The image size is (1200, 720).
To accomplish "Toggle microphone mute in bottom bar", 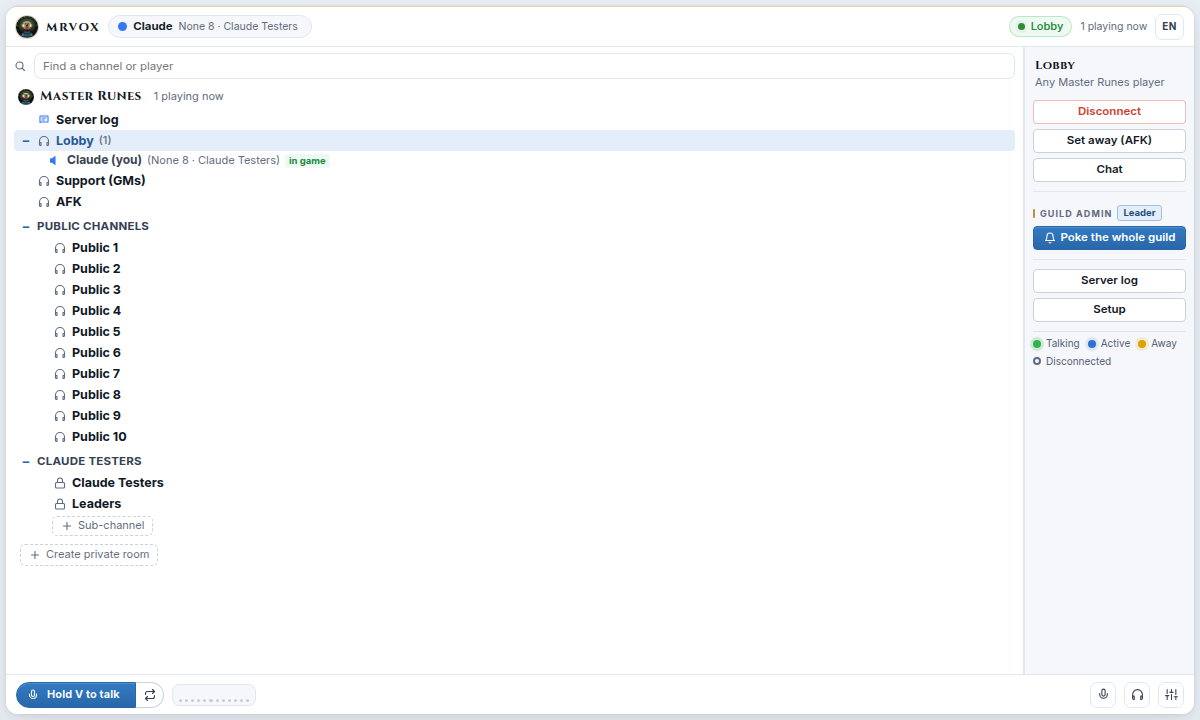I will tap(1103, 694).
